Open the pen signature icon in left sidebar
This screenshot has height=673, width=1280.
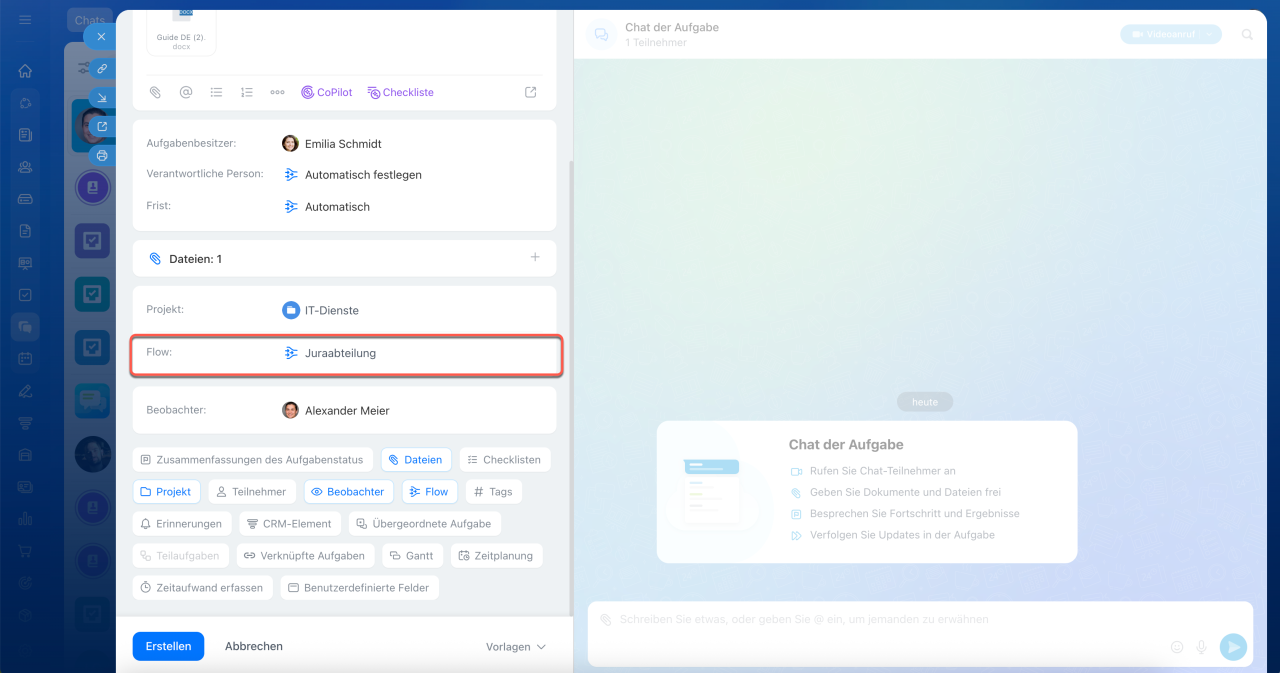[x=25, y=390]
